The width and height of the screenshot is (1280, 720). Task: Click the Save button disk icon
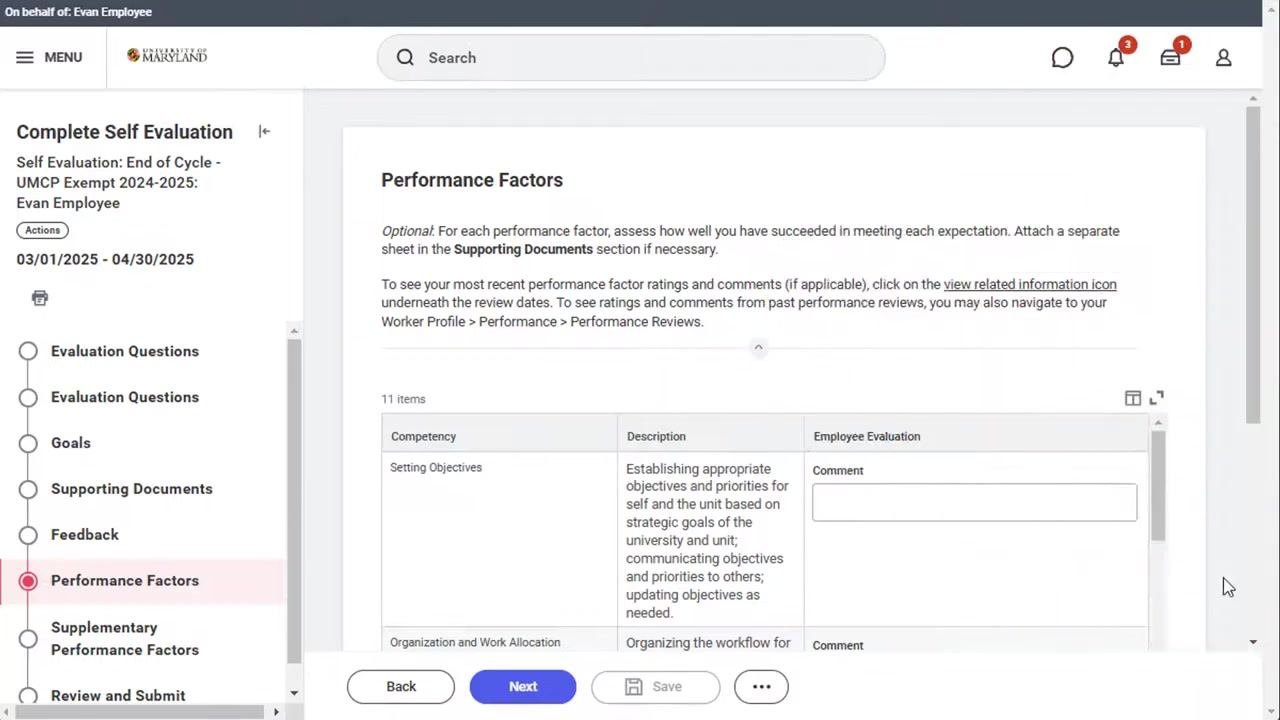coord(633,687)
